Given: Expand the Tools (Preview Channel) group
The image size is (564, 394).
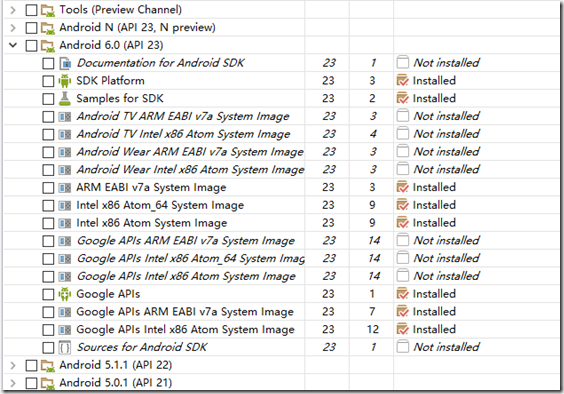Looking at the screenshot, I should pos(13,10).
